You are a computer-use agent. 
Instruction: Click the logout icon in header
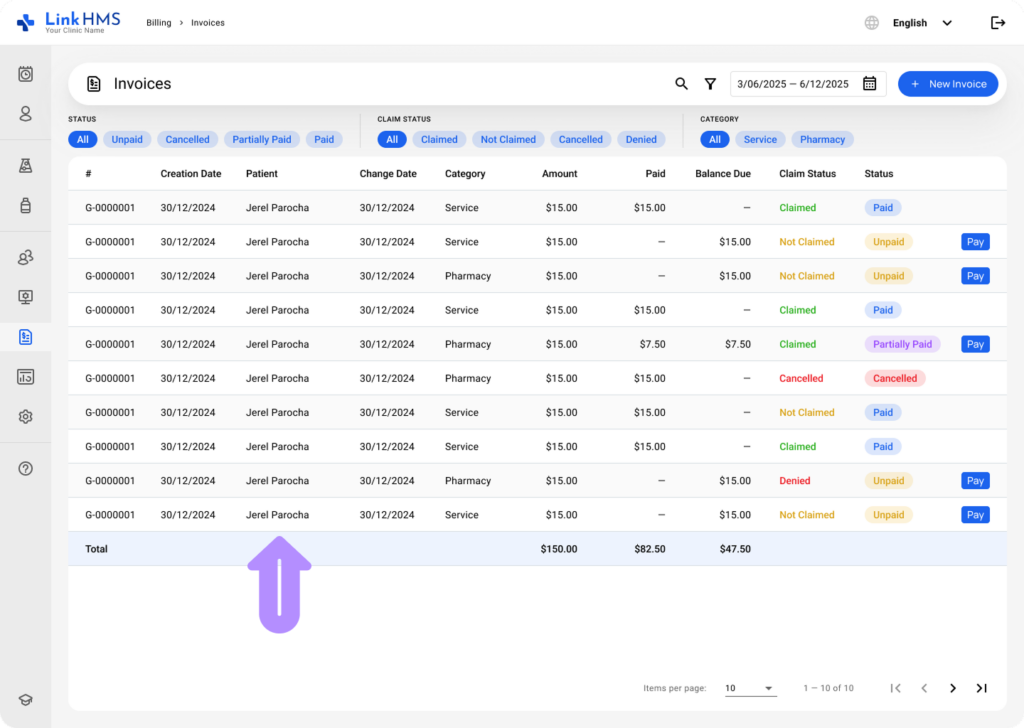coord(998,23)
